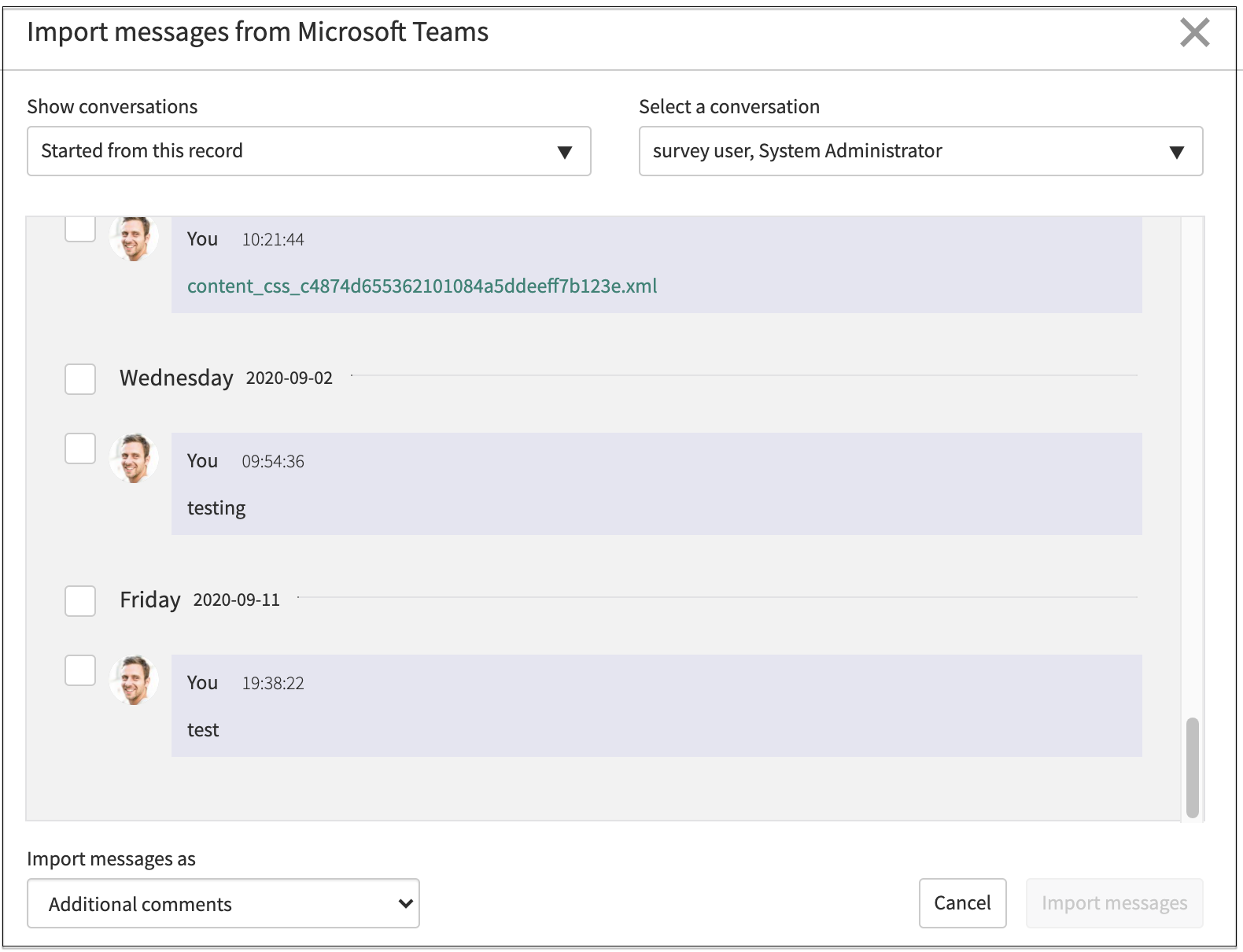This screenshot has width=1243, height=952.
Task: Open the Select a conversation dropdown
Action: [920, 151]
